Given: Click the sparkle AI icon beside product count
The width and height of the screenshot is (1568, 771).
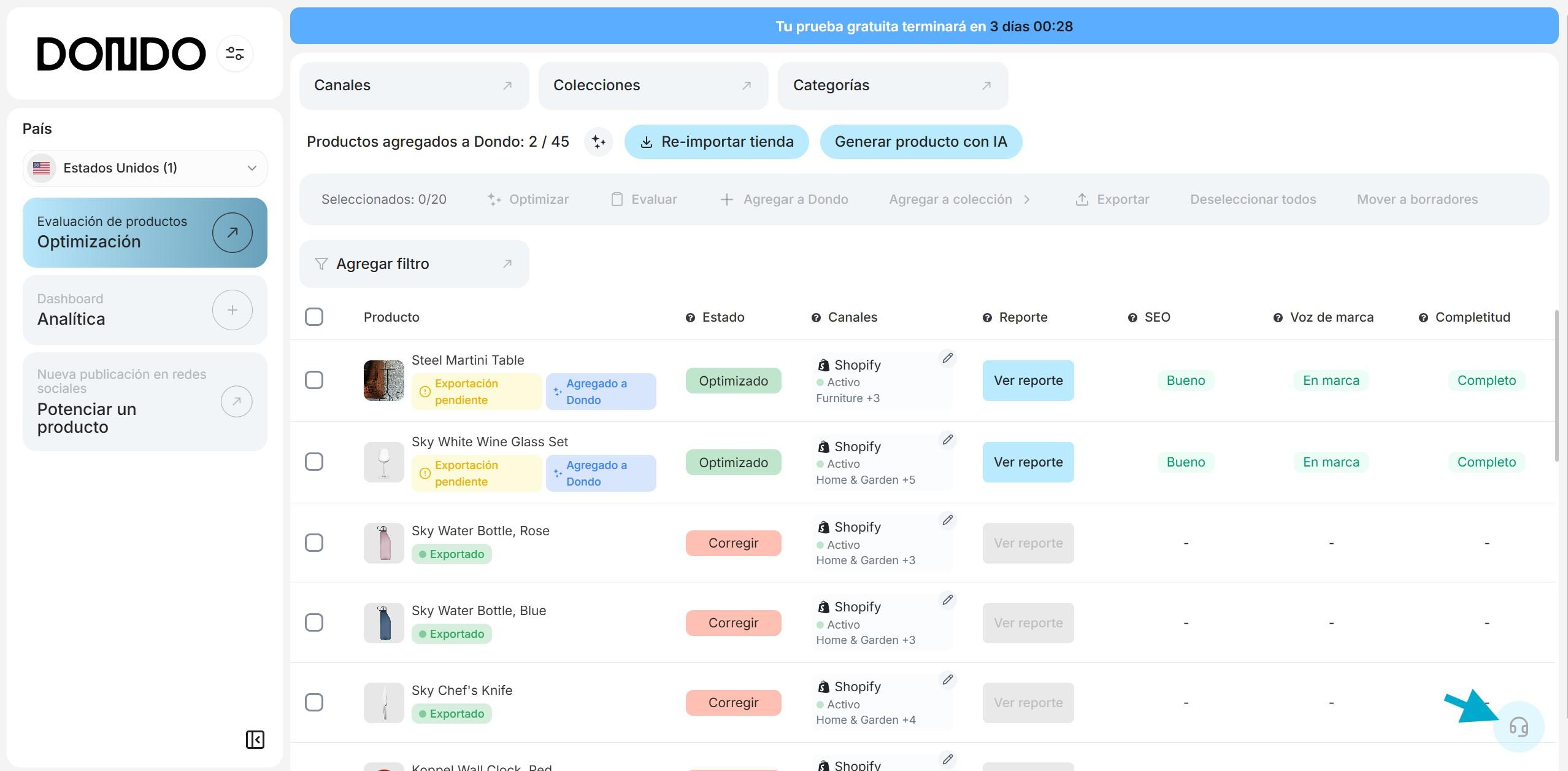Looking at the screenshot, I should [x=598, y=142].
